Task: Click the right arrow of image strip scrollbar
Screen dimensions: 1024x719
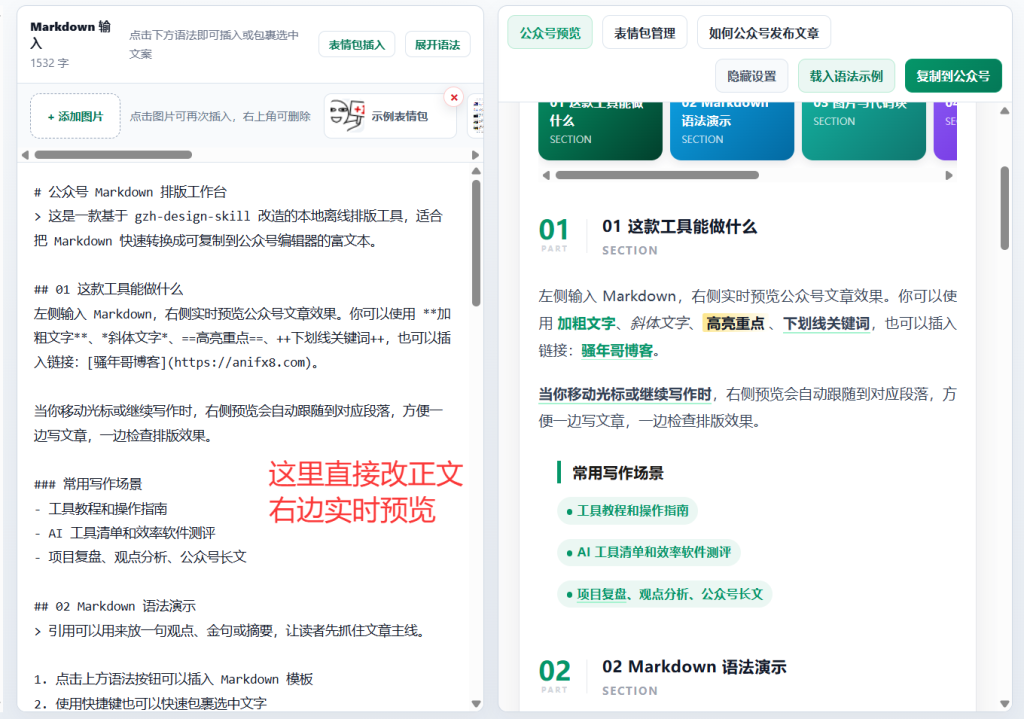Action: coord(475,155)
